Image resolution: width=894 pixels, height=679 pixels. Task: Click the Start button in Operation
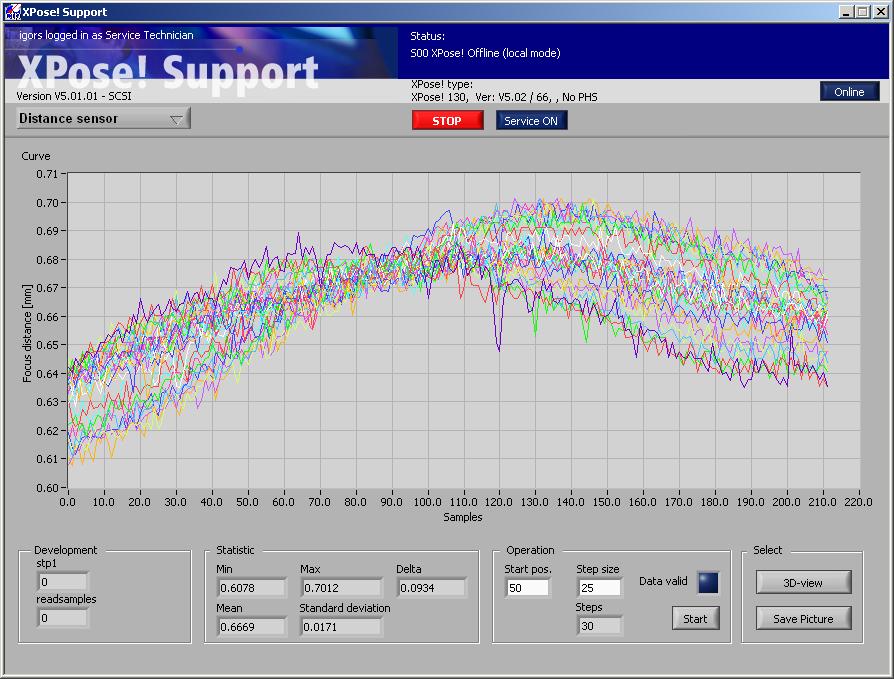(x=695, y=619)
